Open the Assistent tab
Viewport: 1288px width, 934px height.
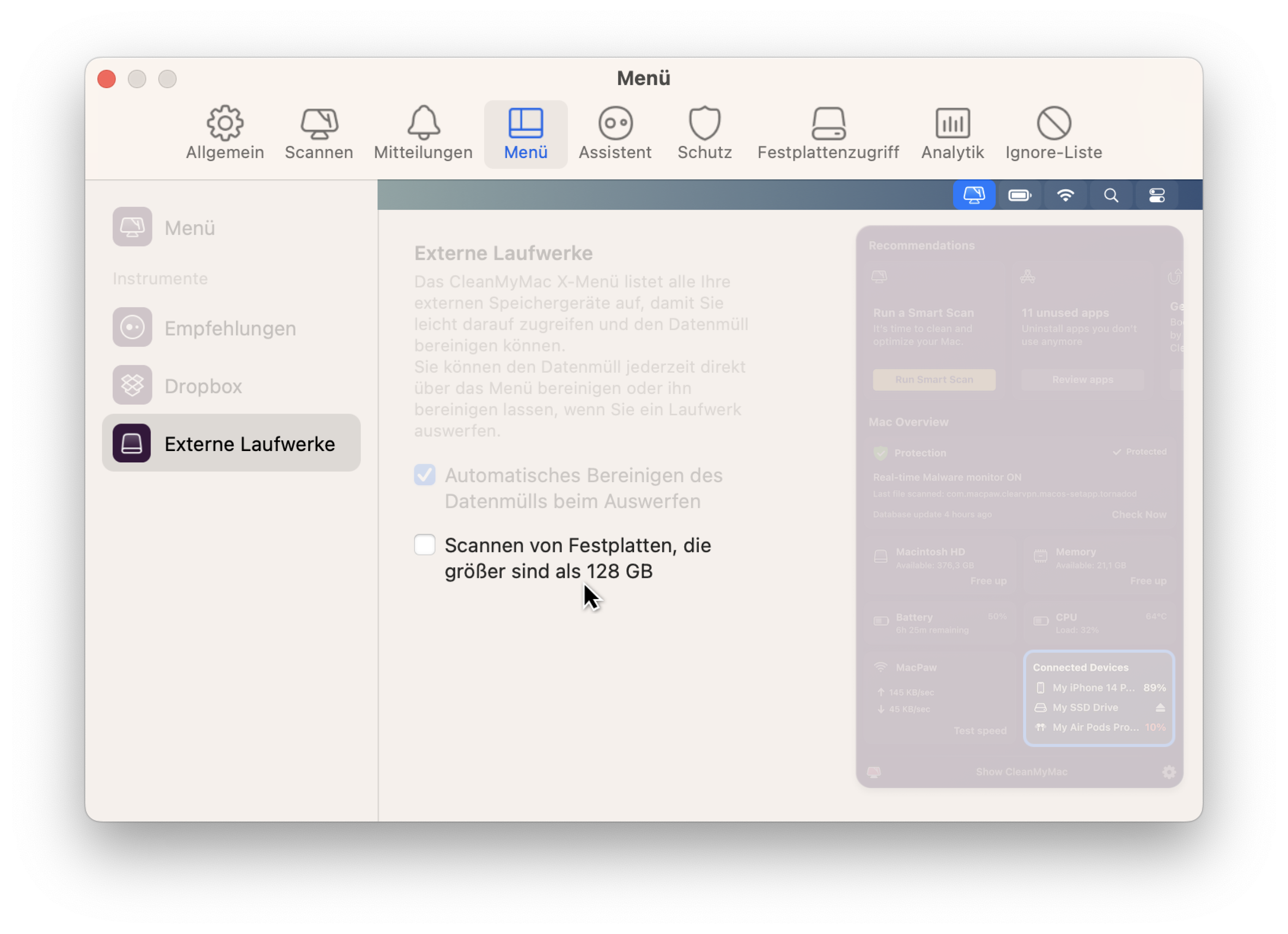(x=615, y=133)
